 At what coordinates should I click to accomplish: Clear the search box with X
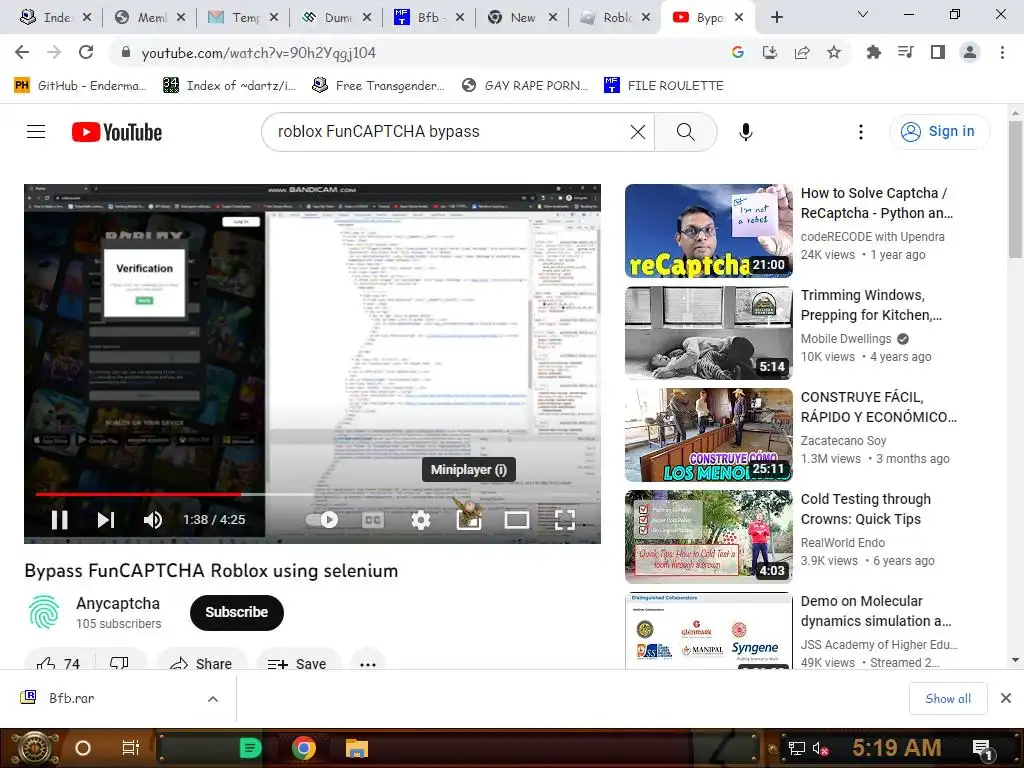[x=638, y=132]
